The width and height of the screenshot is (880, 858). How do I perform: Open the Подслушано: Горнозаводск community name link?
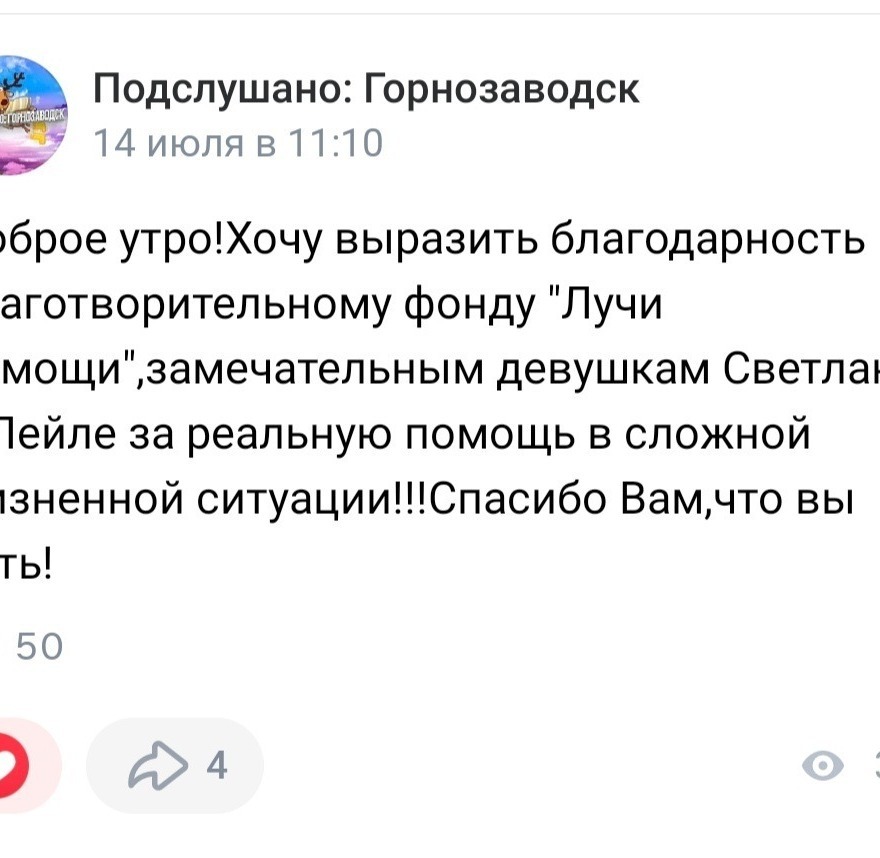(366, 90)
